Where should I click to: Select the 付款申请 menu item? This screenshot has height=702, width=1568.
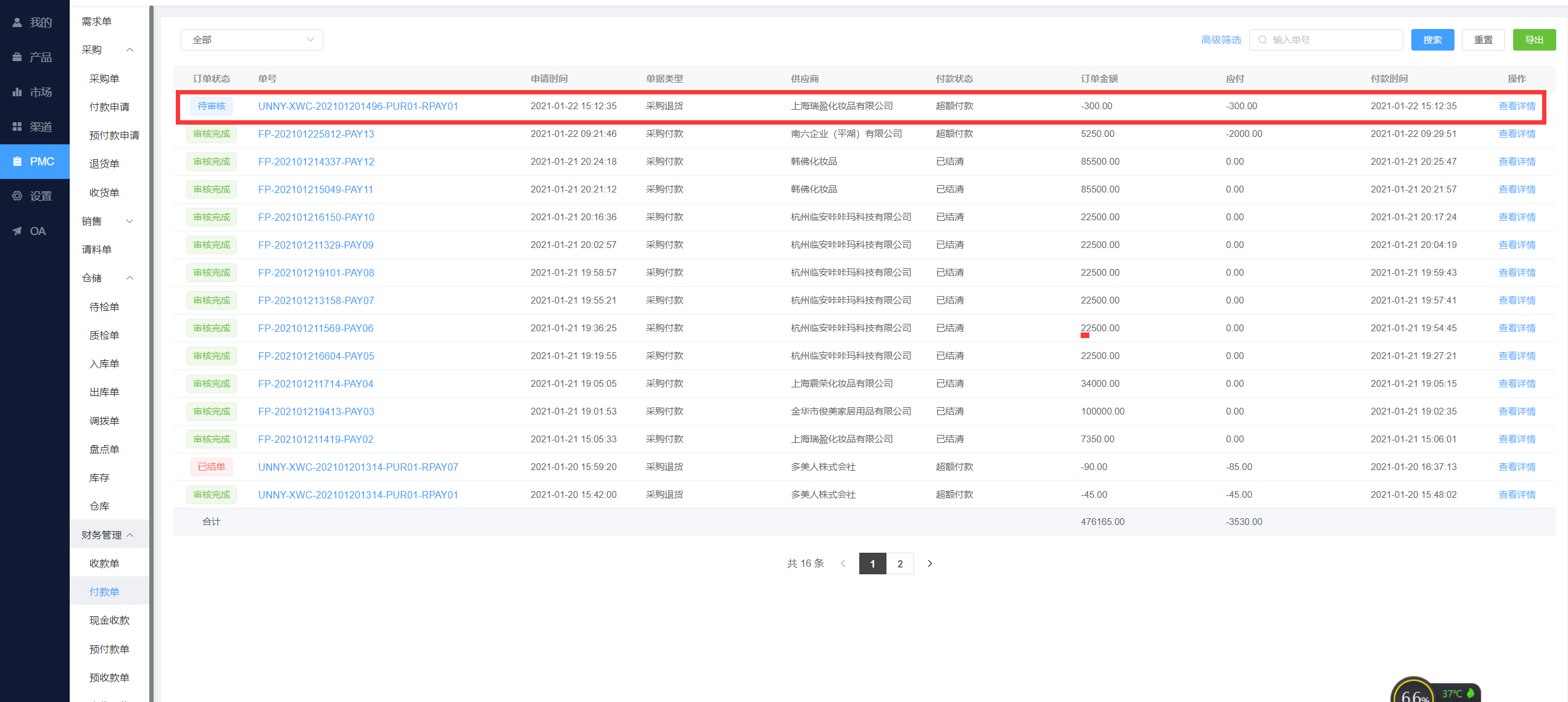[109, 107]
